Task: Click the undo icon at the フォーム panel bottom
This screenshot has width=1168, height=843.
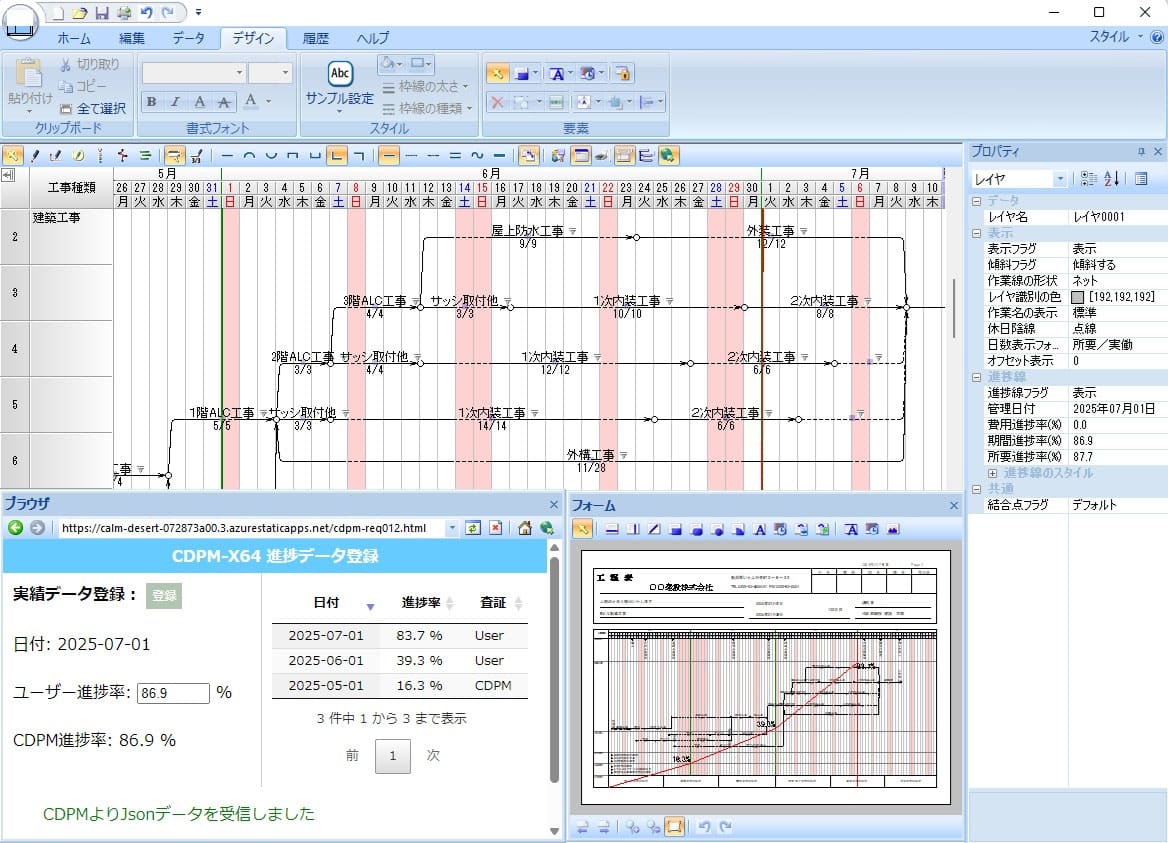Action: (x=704, y=827)
